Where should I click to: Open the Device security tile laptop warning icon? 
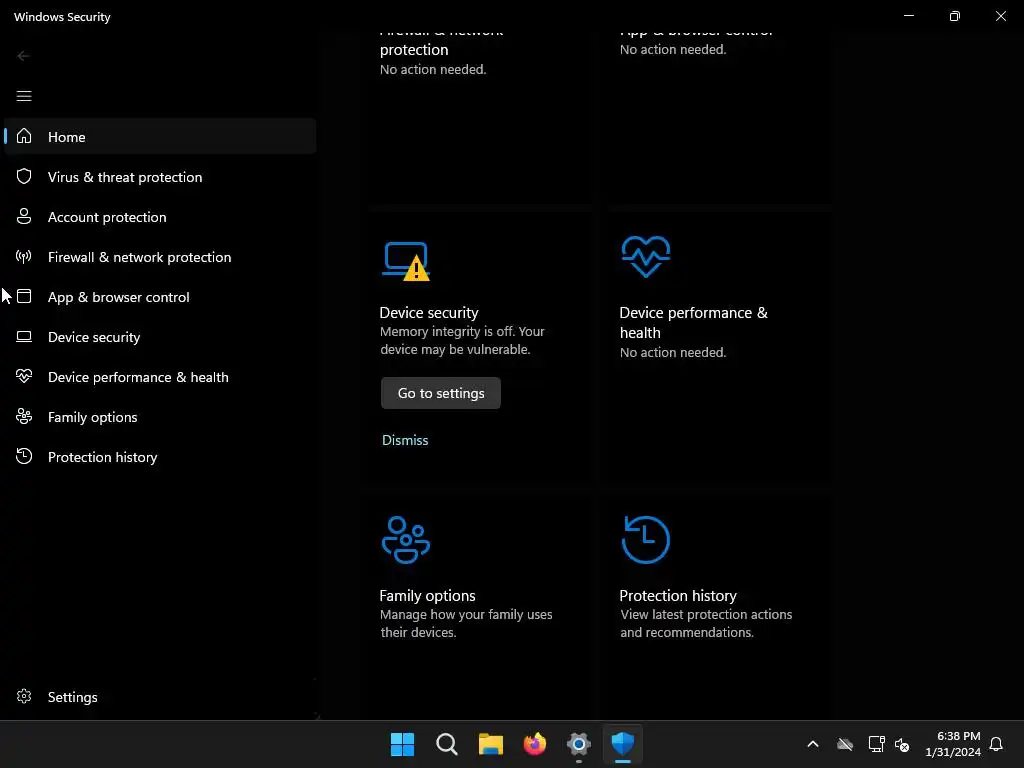tap(406, 261)
